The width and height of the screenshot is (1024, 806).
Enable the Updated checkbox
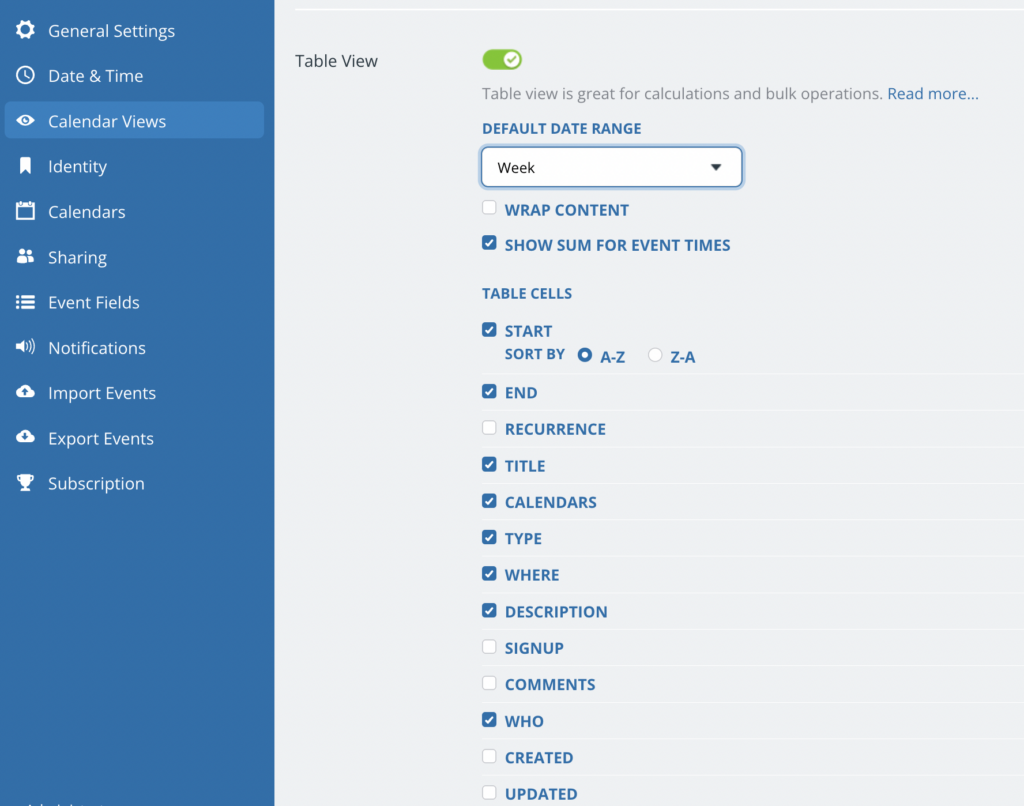tap(489, 792)
